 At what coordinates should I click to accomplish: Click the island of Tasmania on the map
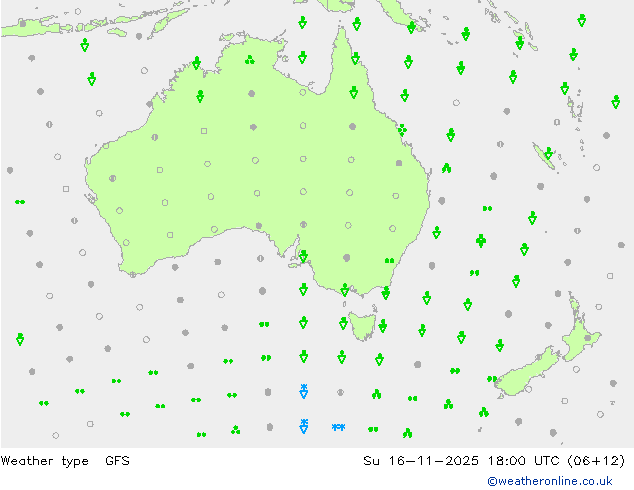(361, 327)
